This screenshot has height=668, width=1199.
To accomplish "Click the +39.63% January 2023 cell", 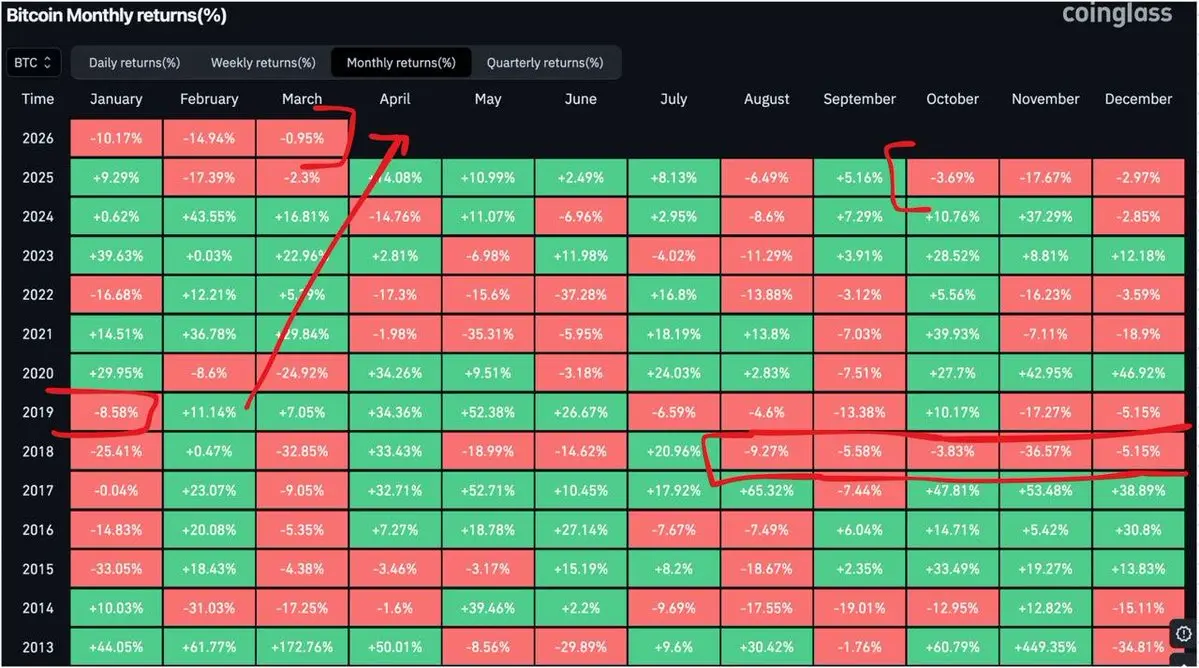I will coord(116,255).
